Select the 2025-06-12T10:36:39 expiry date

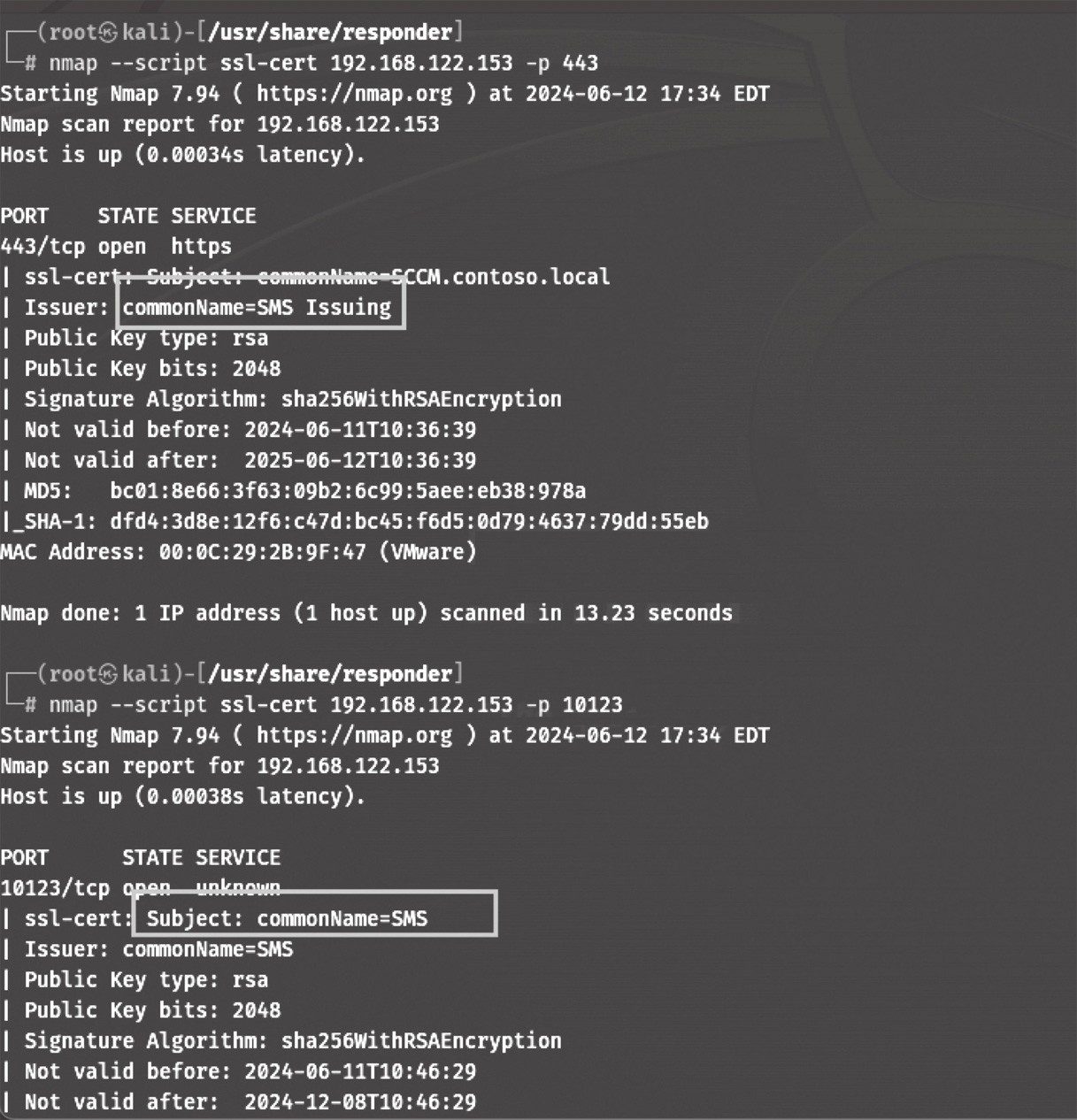pos(360,461)
